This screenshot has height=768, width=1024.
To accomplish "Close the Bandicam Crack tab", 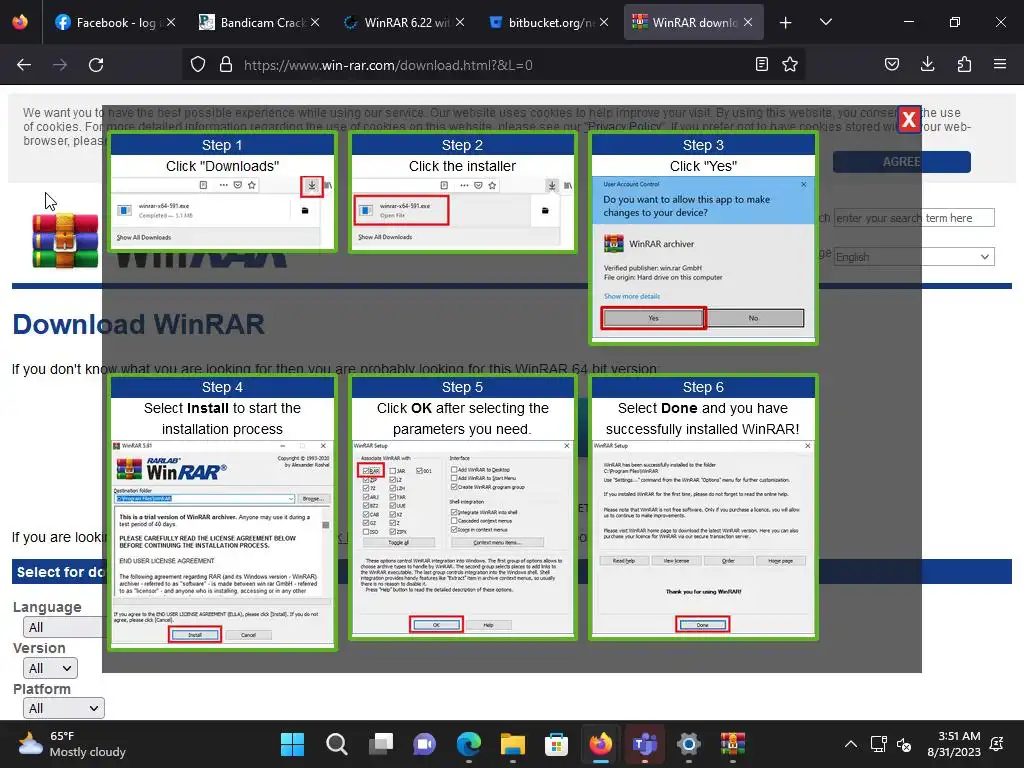I will 315,22.
